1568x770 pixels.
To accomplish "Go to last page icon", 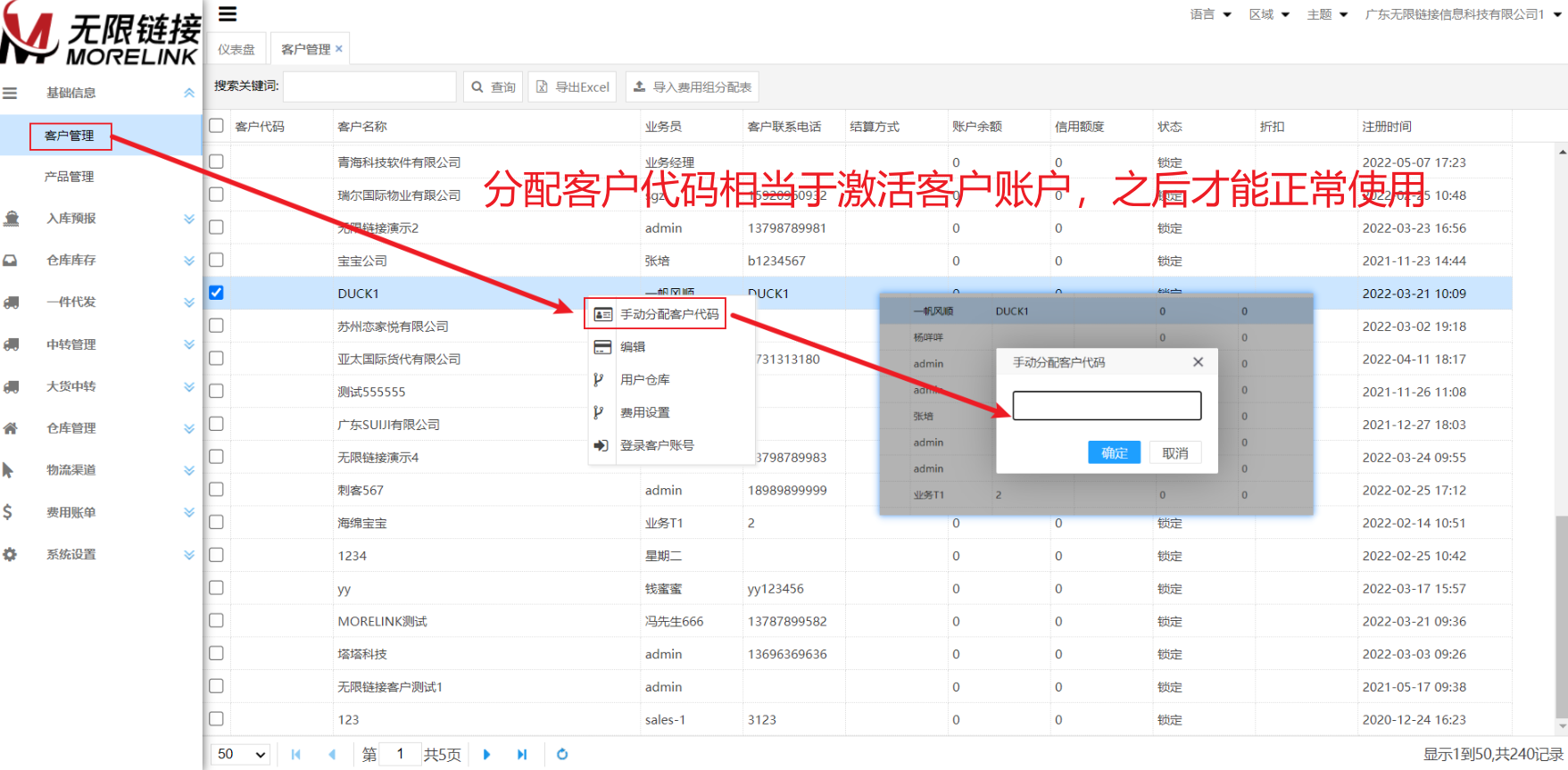I will click(x=522, y=754).
